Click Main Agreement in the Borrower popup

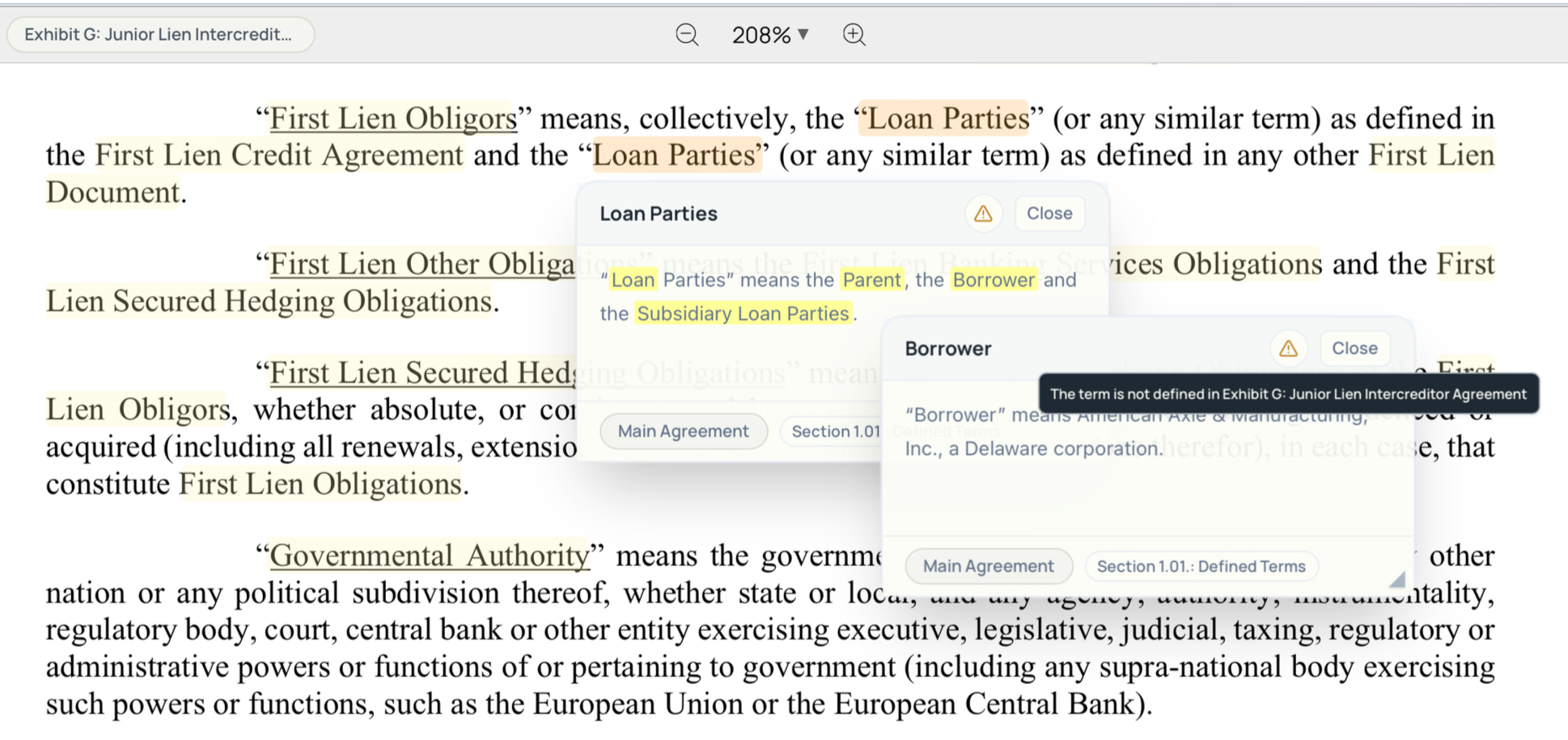(x=989, y=566)
